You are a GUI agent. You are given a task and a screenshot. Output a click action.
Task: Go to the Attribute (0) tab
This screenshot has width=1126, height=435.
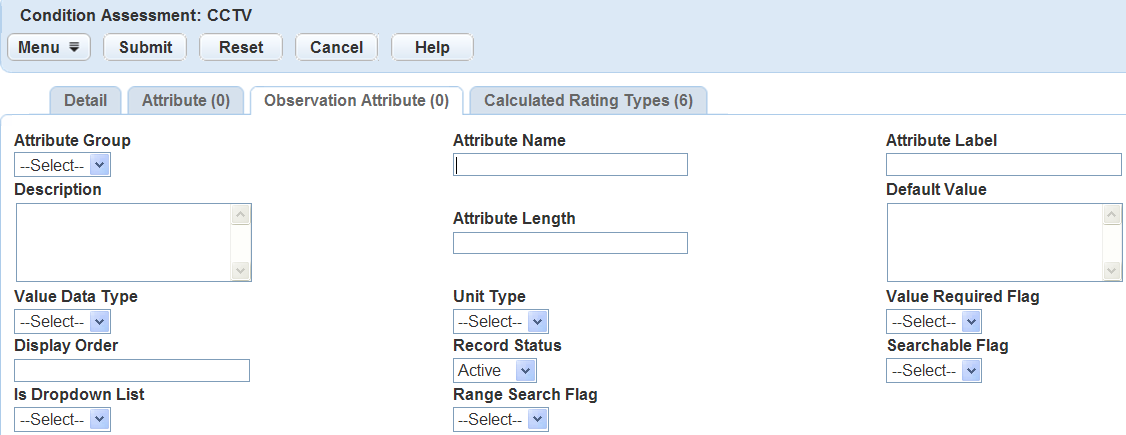click(x=186, y=100)
